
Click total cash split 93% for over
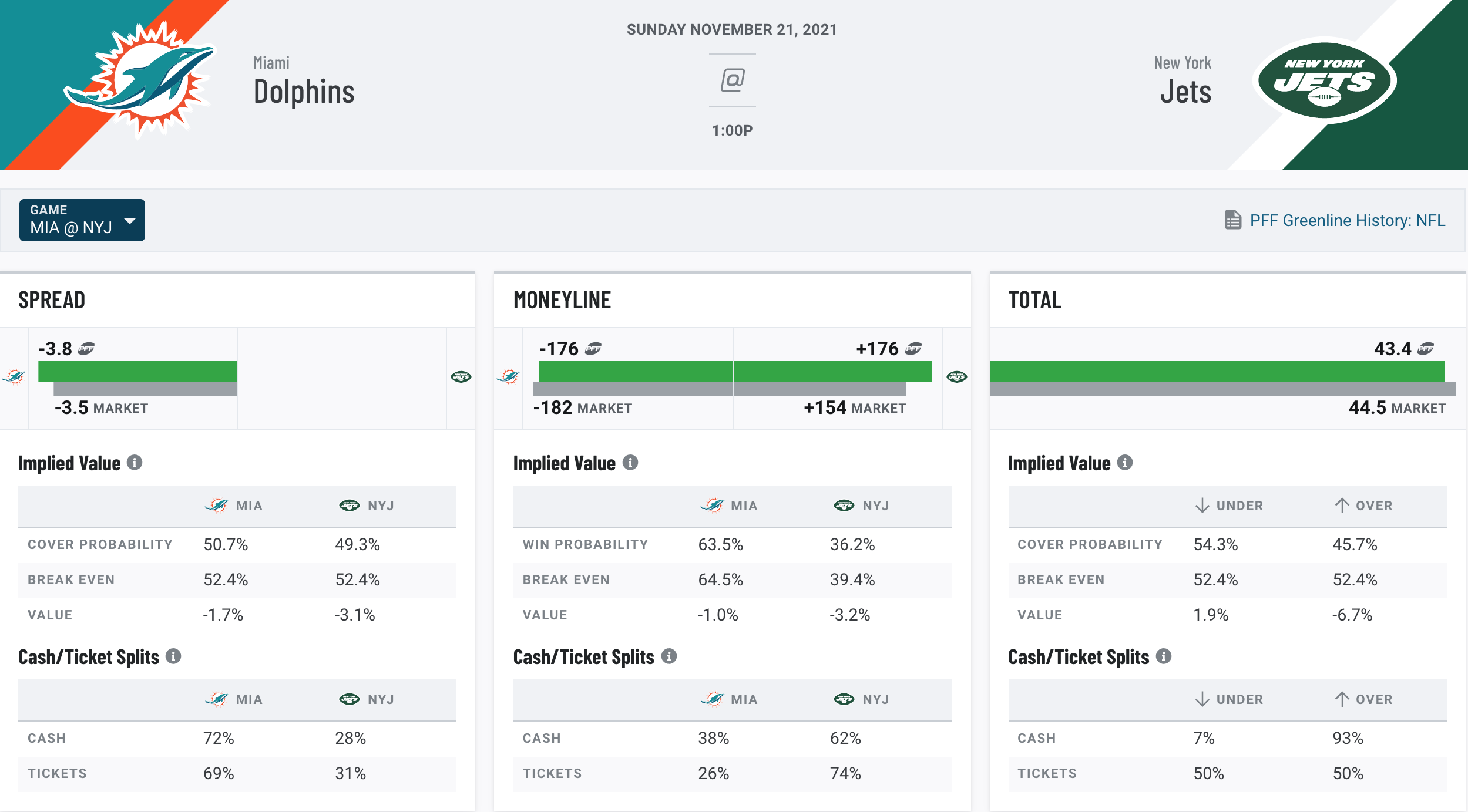[1348, 738]
